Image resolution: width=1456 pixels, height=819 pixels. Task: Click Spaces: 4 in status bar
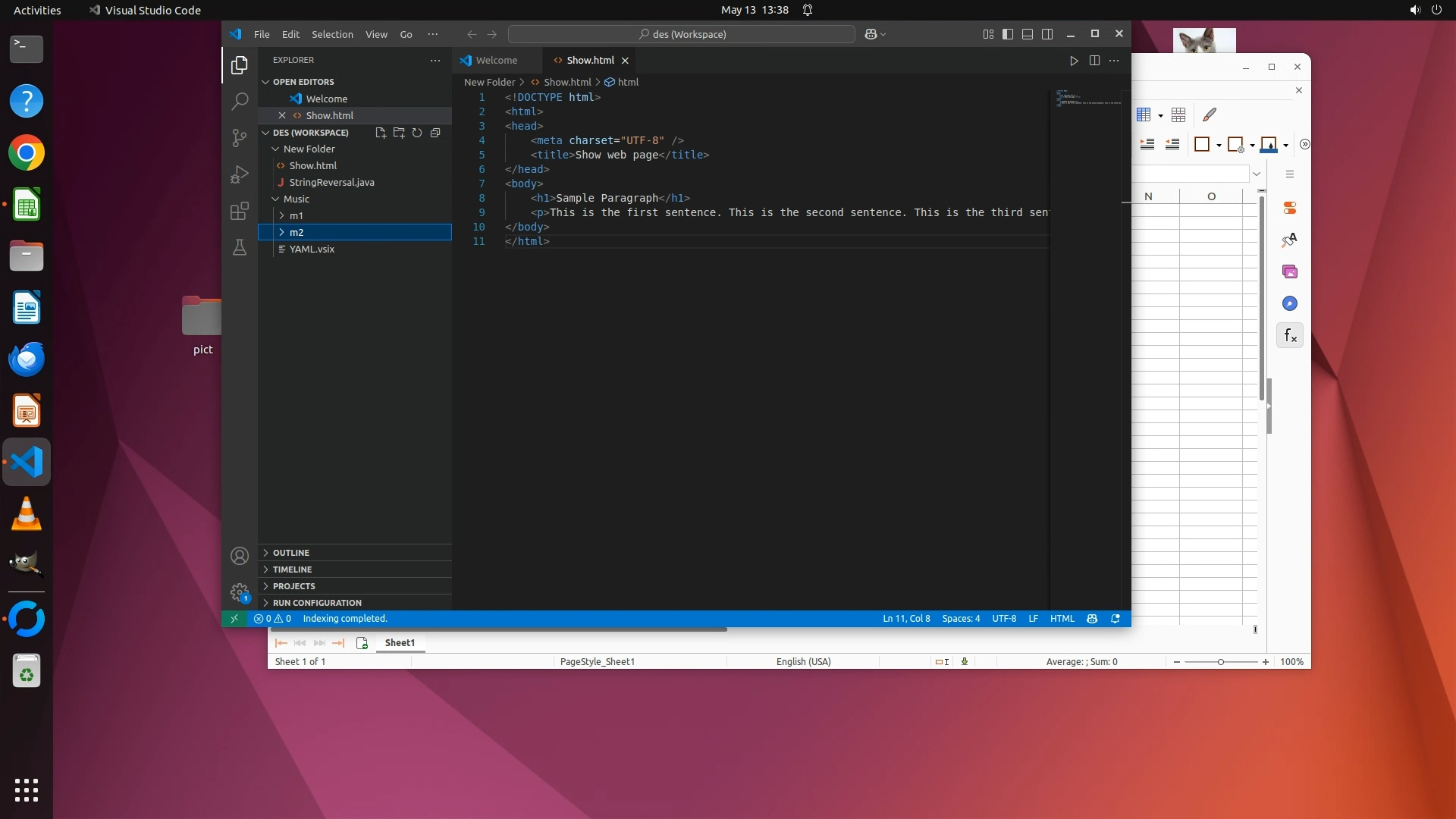pos(961,619)
